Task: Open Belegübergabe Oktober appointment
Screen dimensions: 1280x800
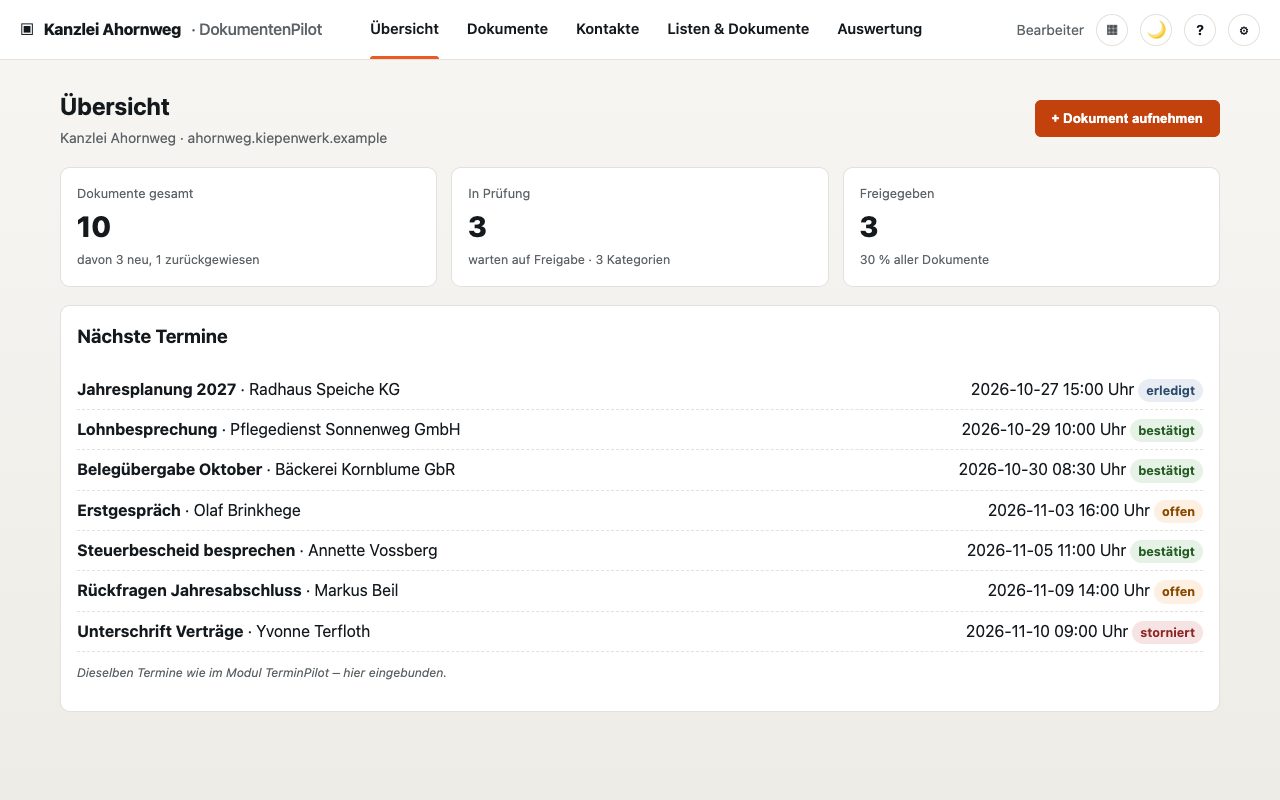Action: [x=640, y=470]
